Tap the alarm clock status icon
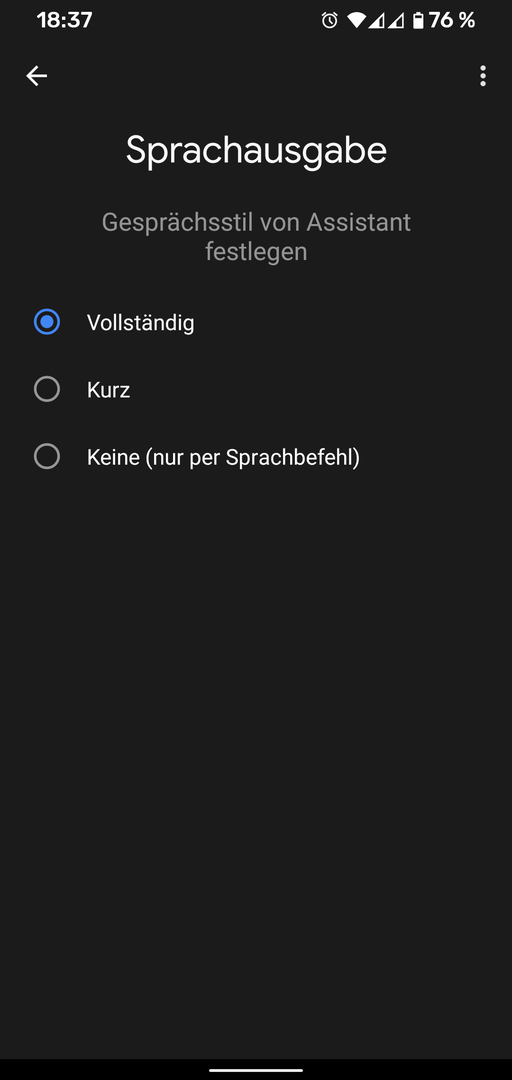512x1080 pixels. click(329, 21)
